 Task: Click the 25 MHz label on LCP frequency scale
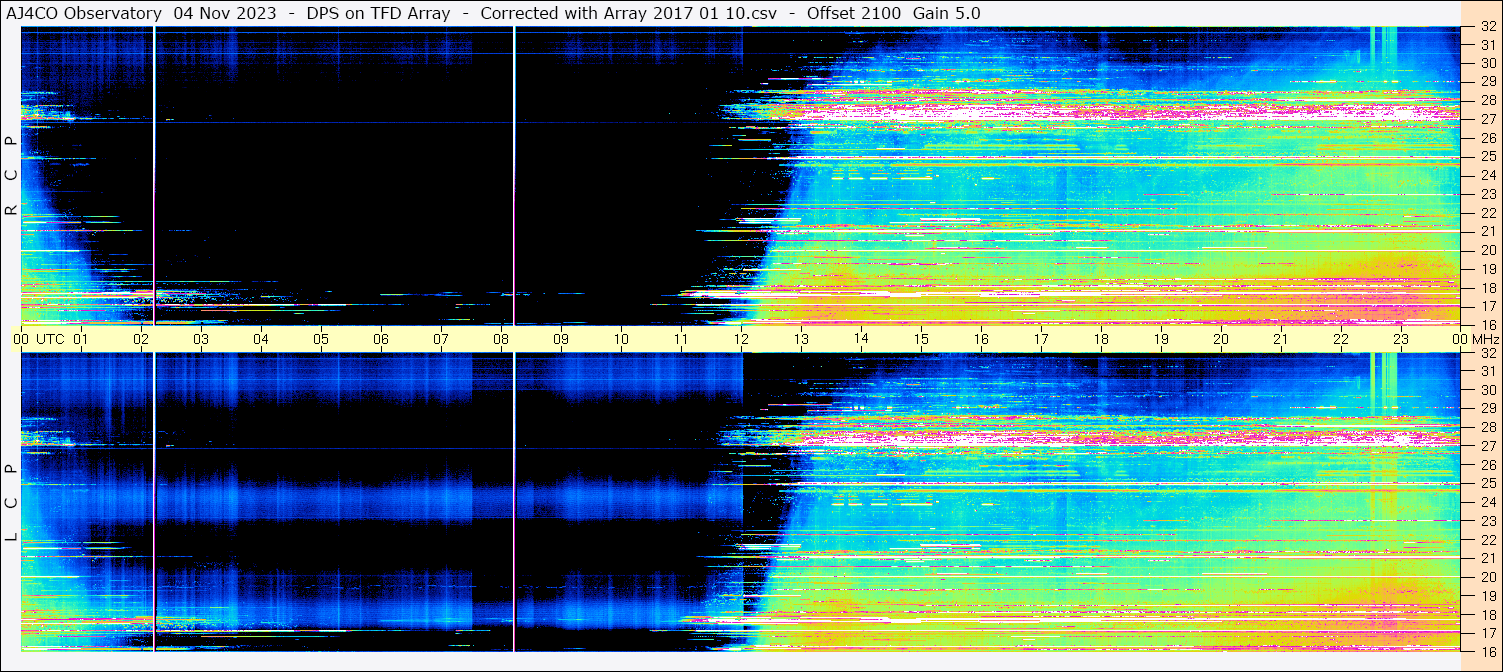(1487, 483)
